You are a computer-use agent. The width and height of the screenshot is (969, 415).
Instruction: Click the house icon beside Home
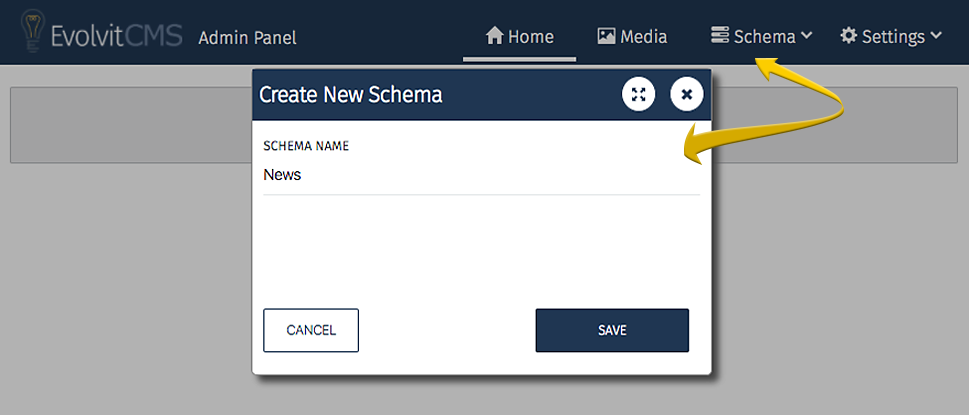494,36
